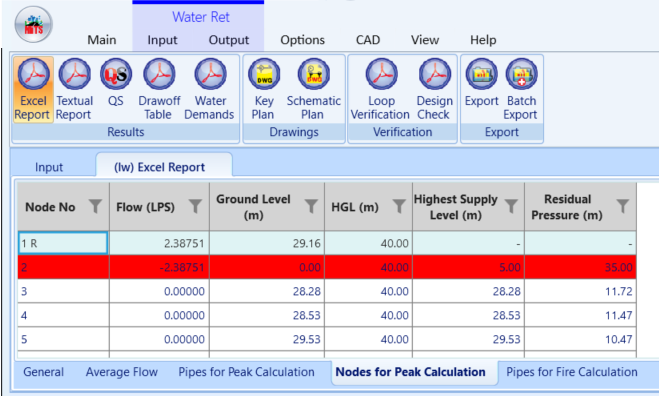Run Loop Verification
Viewport: 659px width, 396px height.
click(380, 90)
